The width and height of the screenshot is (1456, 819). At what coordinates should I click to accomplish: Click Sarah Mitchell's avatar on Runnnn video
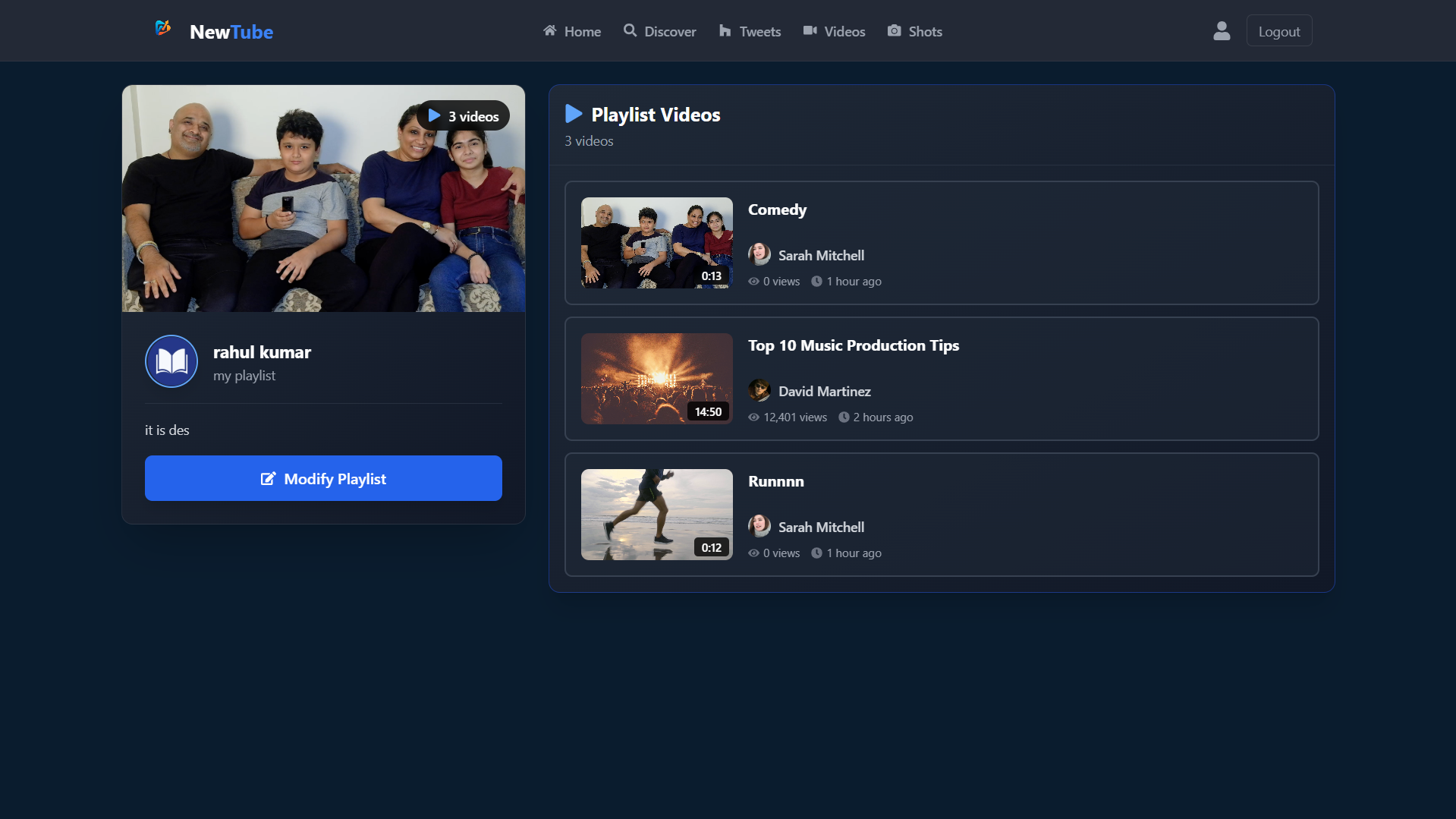pyautogui.click(x=759, y=527)
